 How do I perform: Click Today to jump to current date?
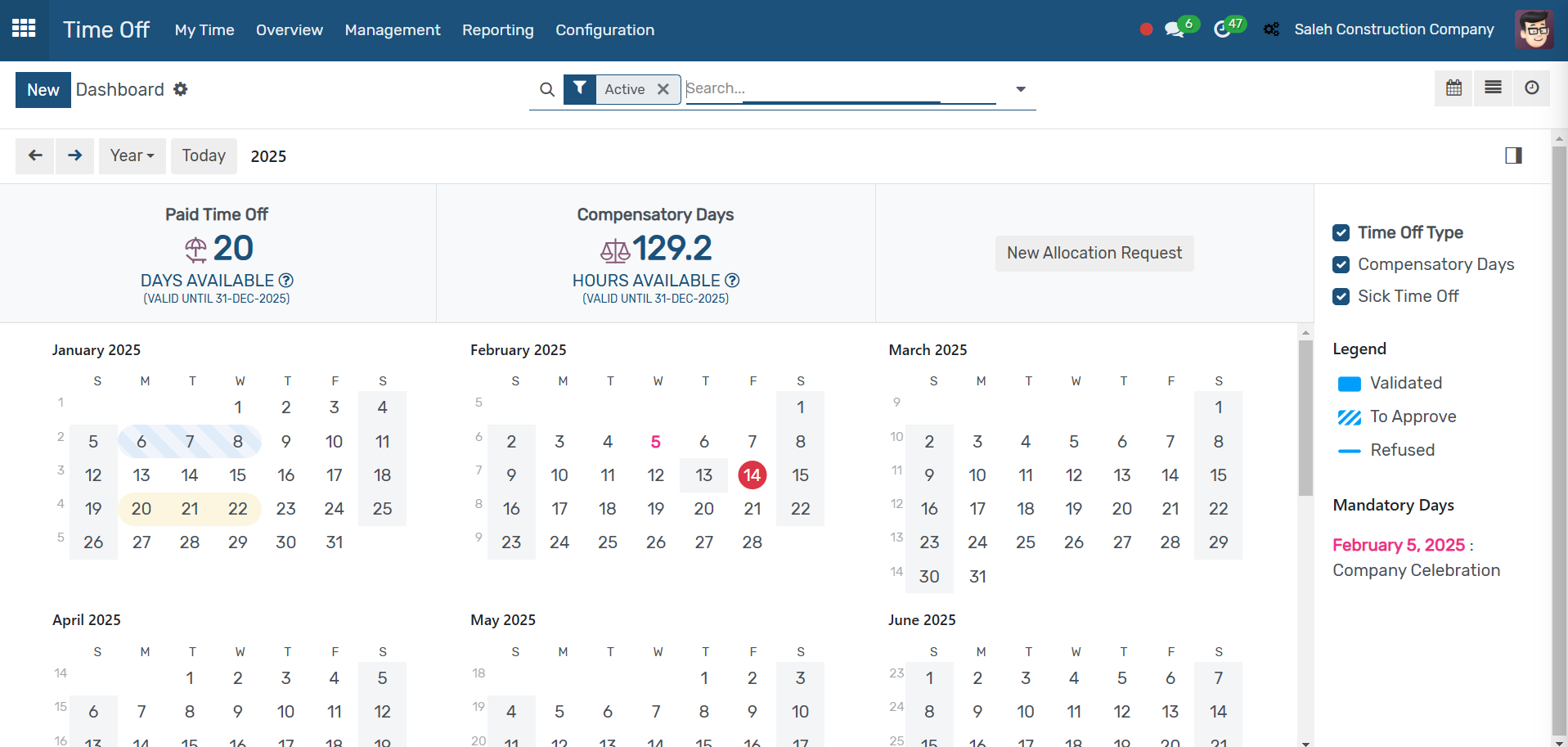[204, 155]
